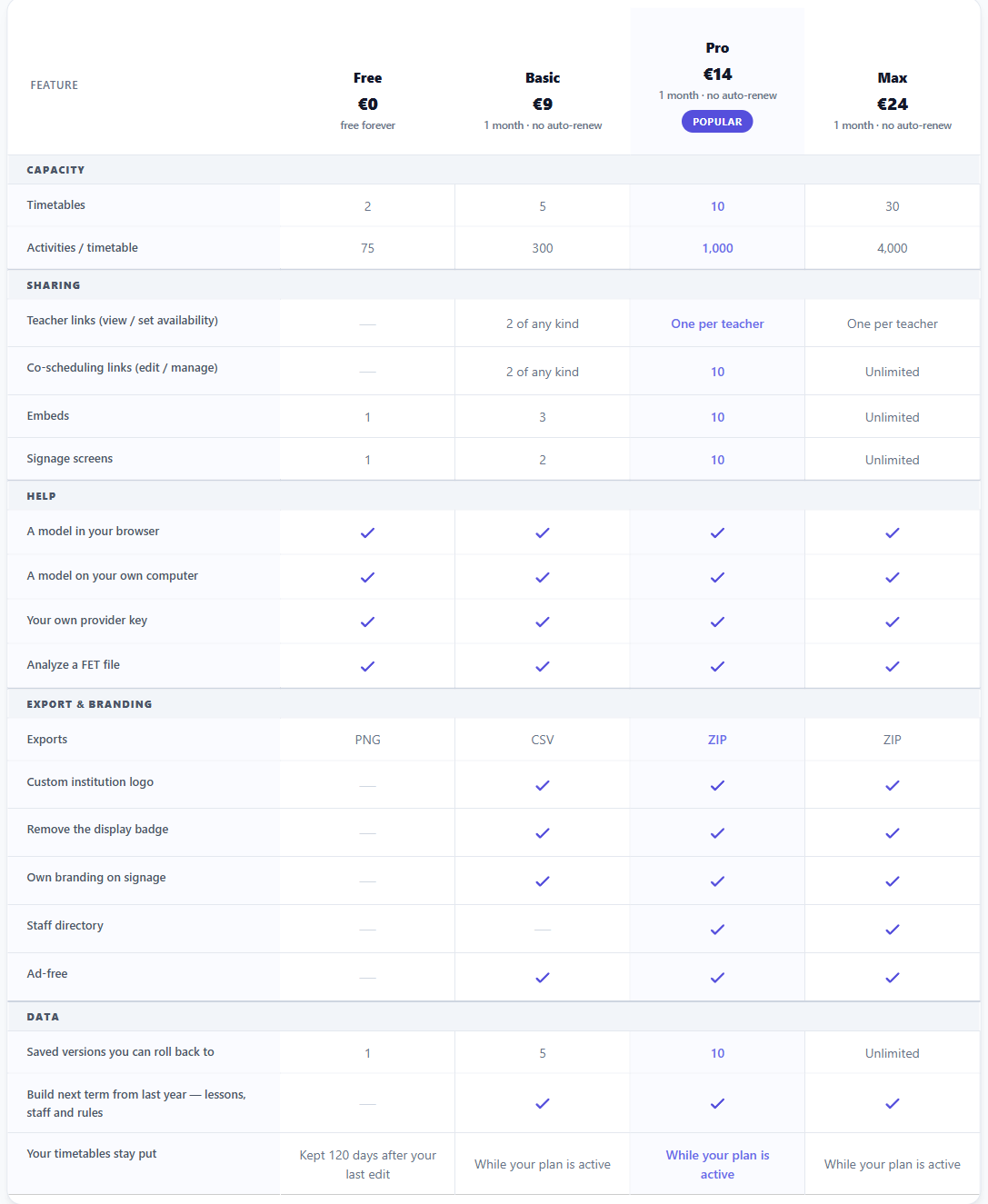Select the Free plan heading
This screenshot has width=988, height=1204.
367,78
